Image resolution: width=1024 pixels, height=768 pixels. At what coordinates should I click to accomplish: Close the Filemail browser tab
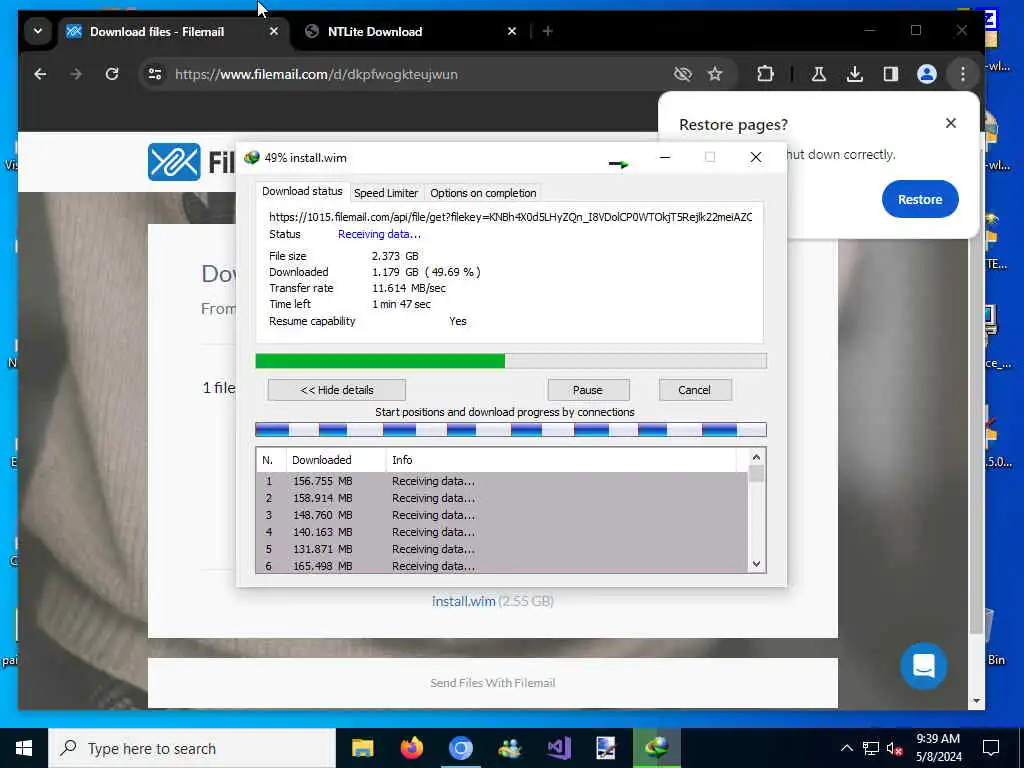pos(274,31)
